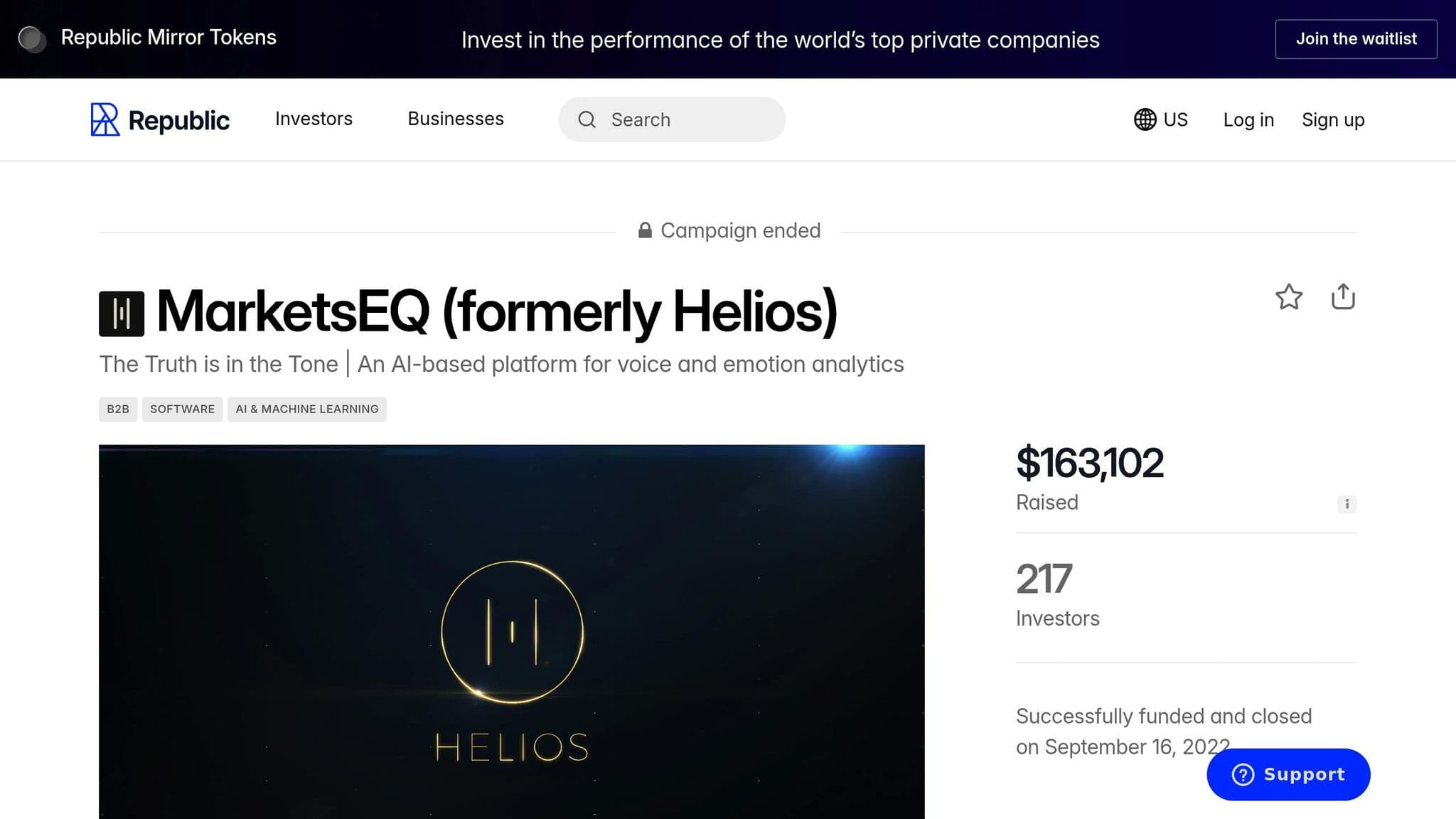This screenshot has width=1456, height=819.
Task: Click Join the waitlist
Action: tap(1355, 39)
